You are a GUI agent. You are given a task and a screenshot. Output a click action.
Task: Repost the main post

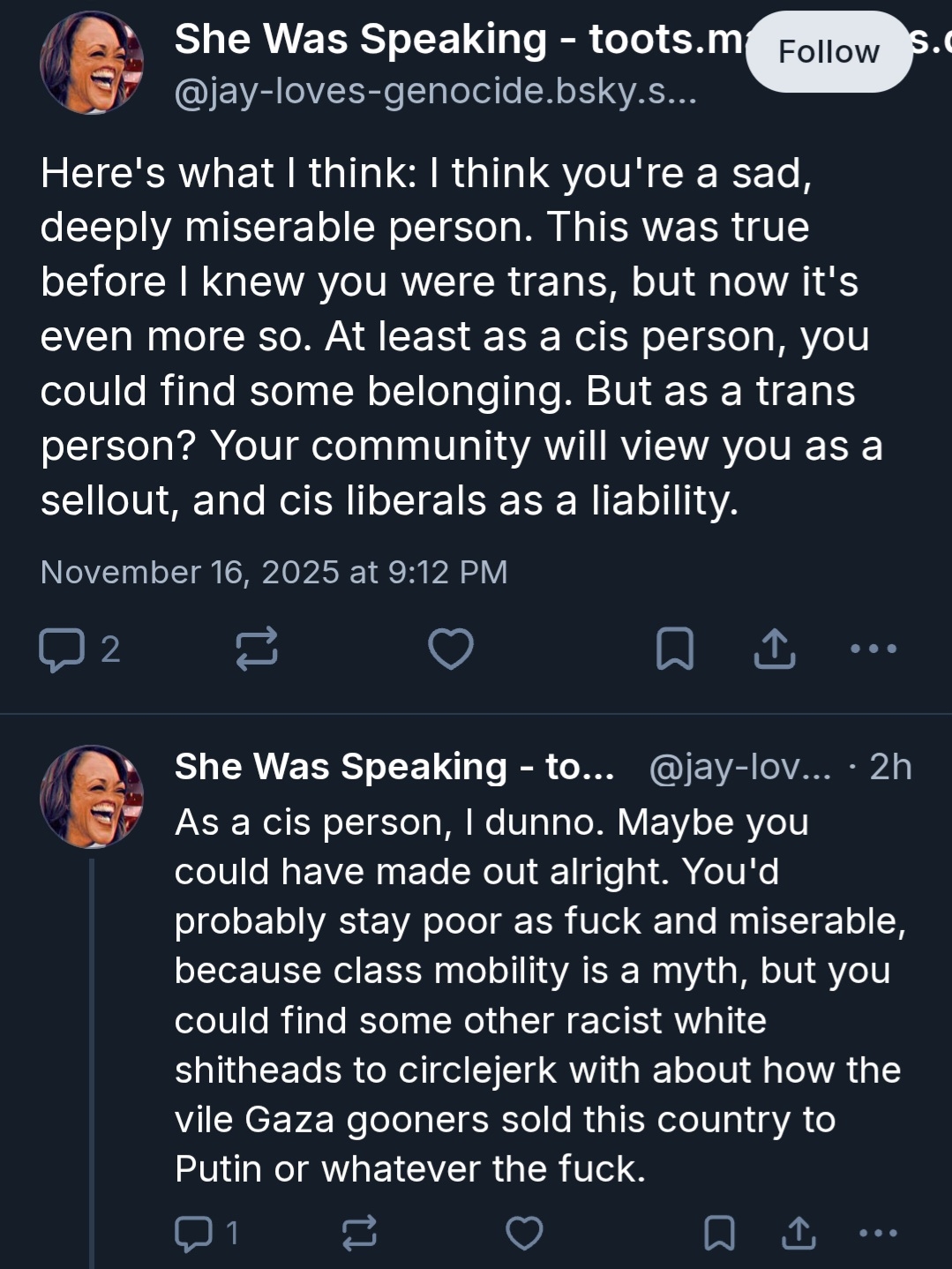coord(257,650)
